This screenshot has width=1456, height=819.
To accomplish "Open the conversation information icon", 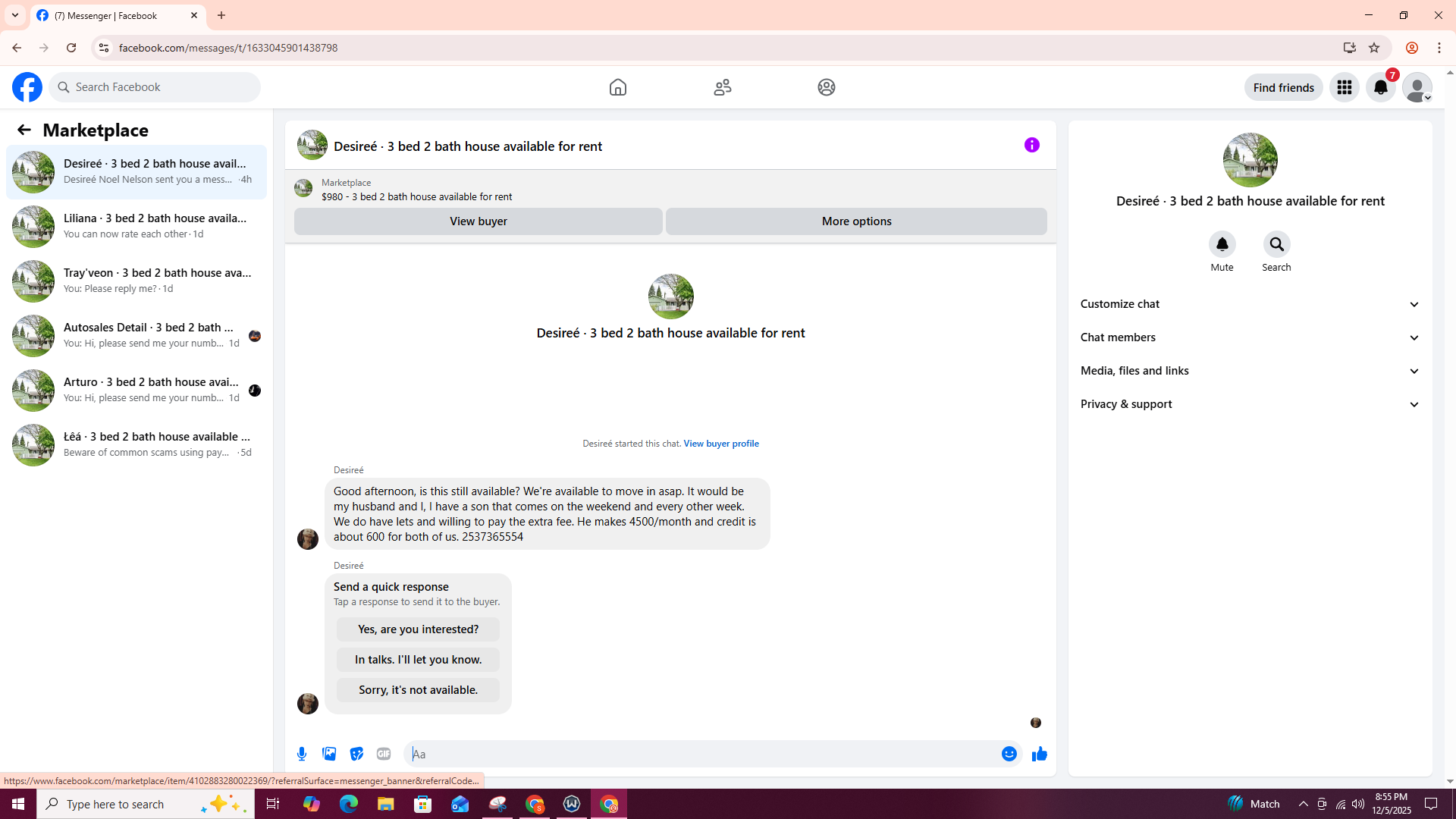I will [1031, 145].
